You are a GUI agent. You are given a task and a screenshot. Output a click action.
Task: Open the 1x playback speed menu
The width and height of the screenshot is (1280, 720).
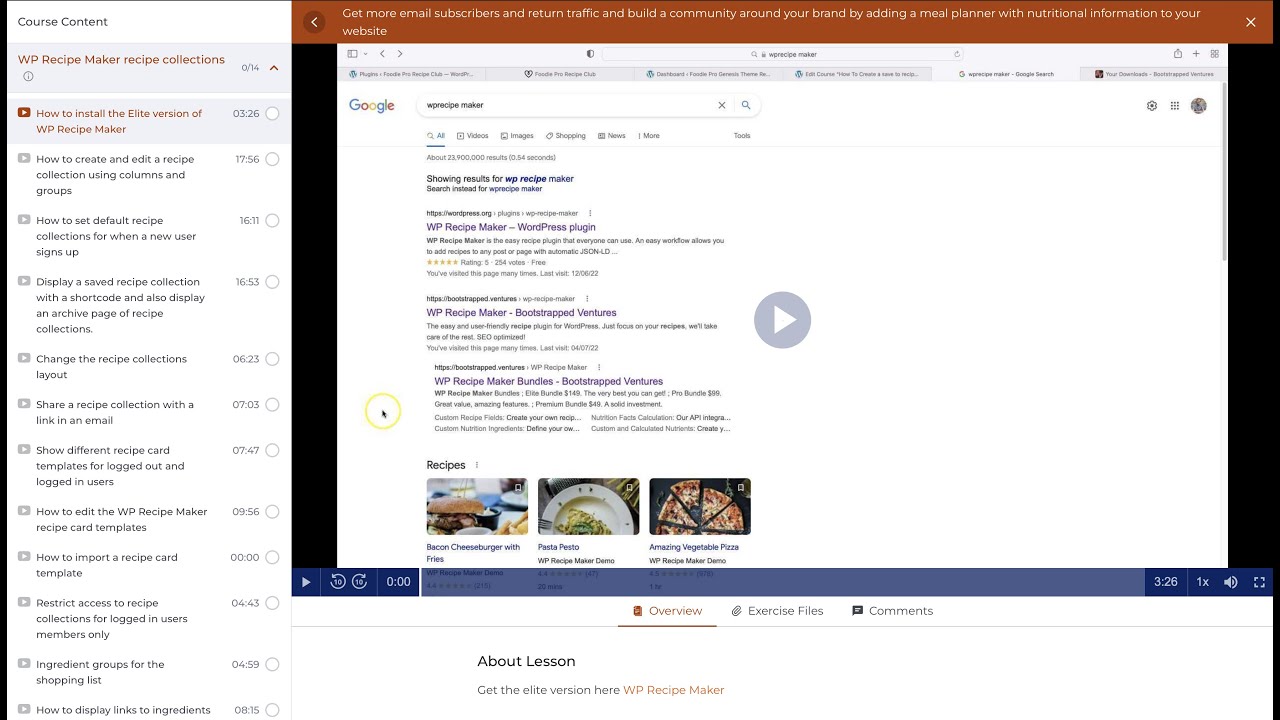coord(1203,582)
